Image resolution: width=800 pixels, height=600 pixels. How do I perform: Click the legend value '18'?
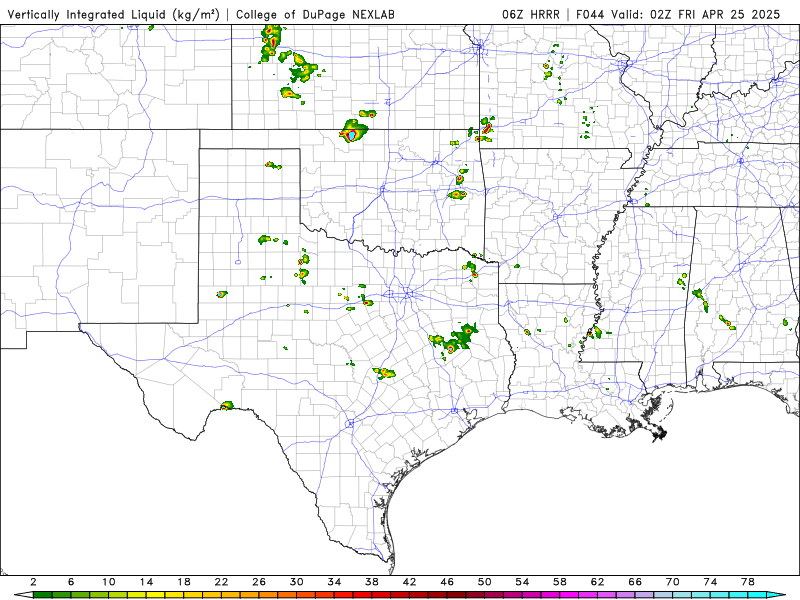coord(184,582)
